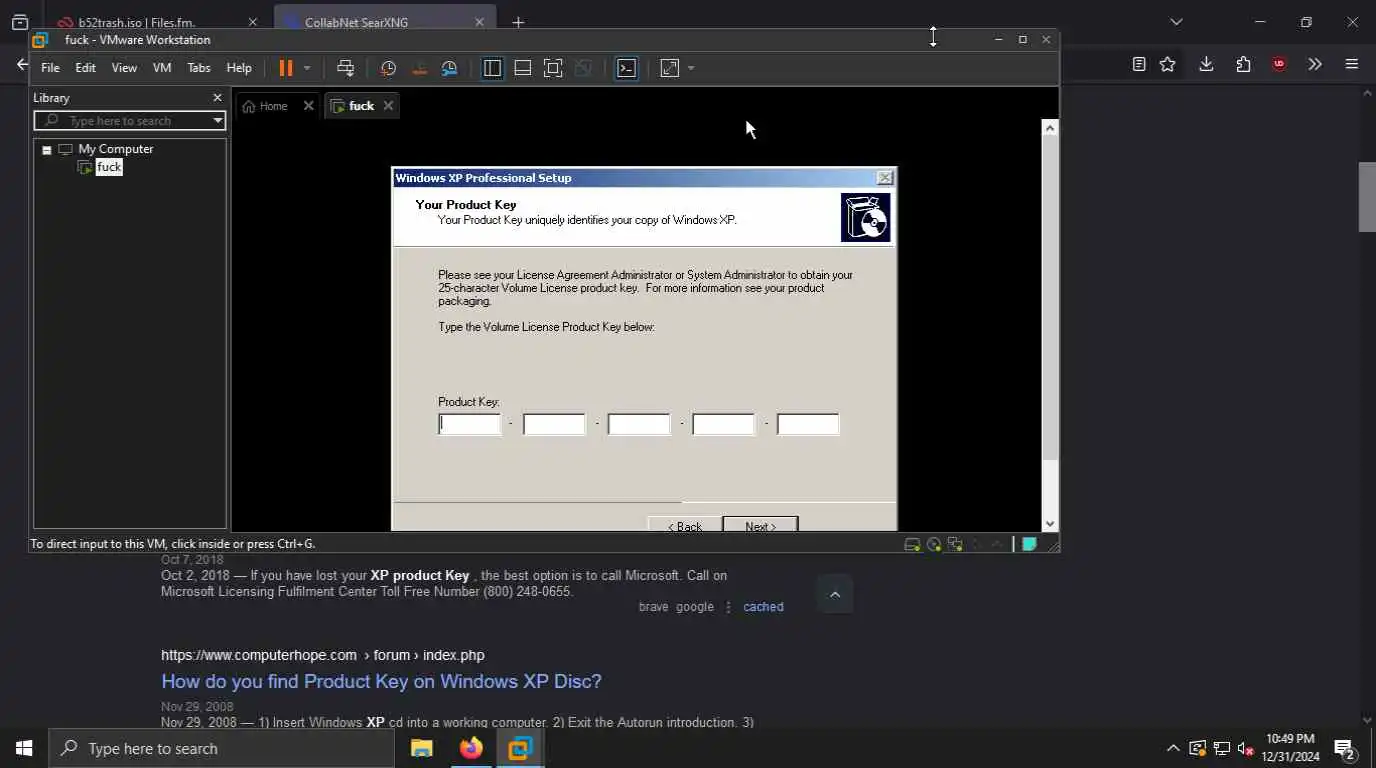Select the 'fuck' VM in library tree
Viewport: 1376px width, 768px height.
pos(109,167)
